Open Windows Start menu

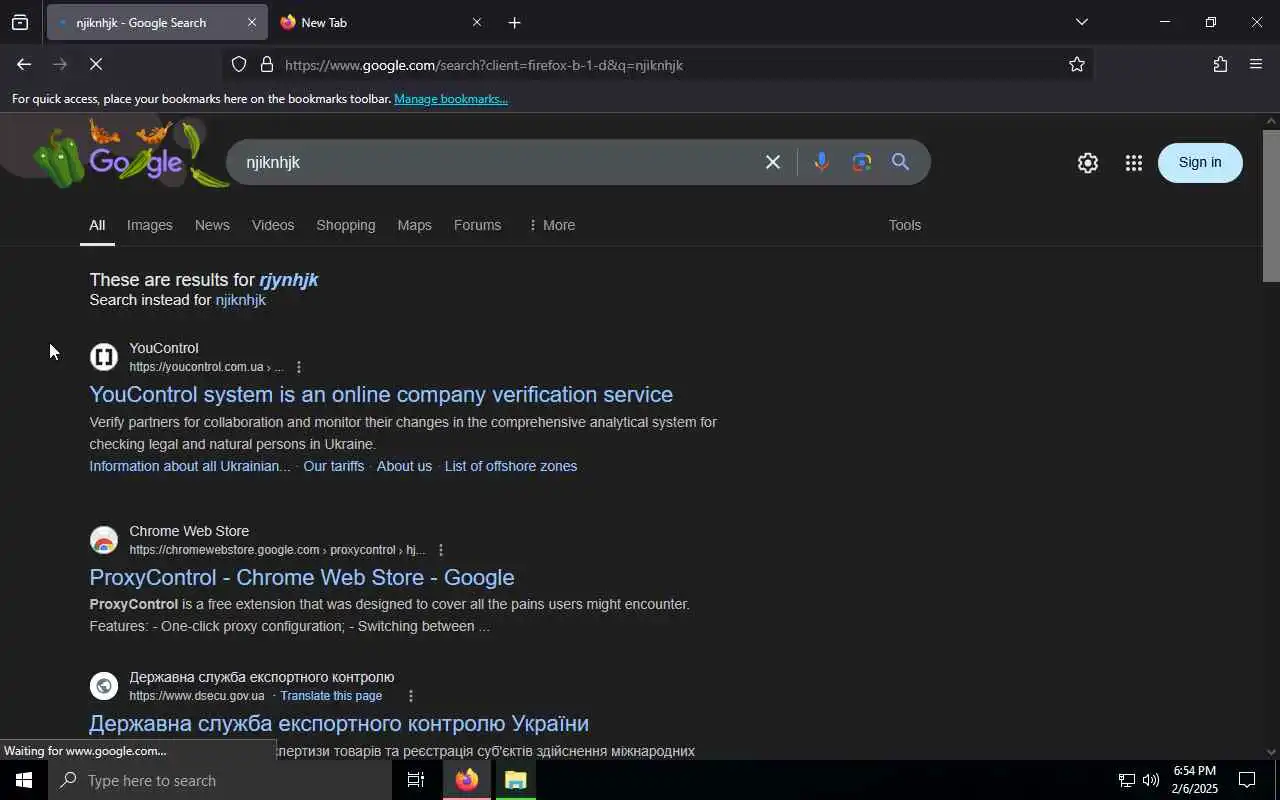coord(23,780)
